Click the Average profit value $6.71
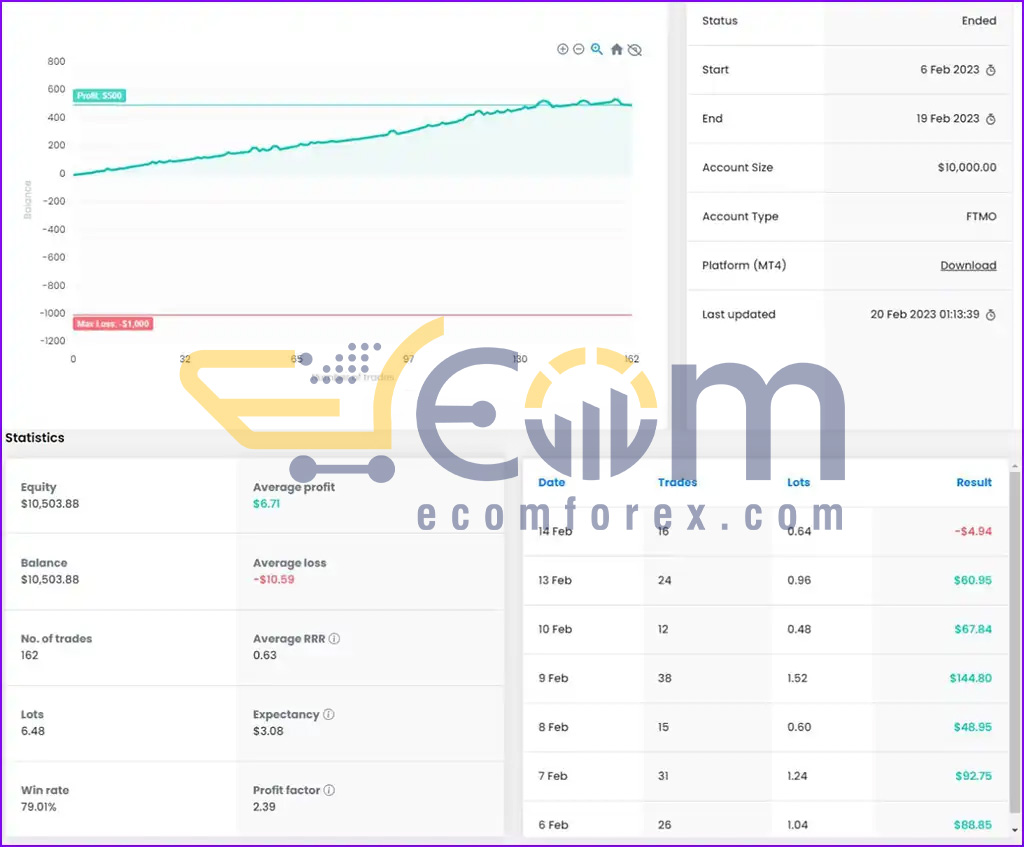Image resolution: width=1024 pixels, height=847 pixels. point(266,504)
